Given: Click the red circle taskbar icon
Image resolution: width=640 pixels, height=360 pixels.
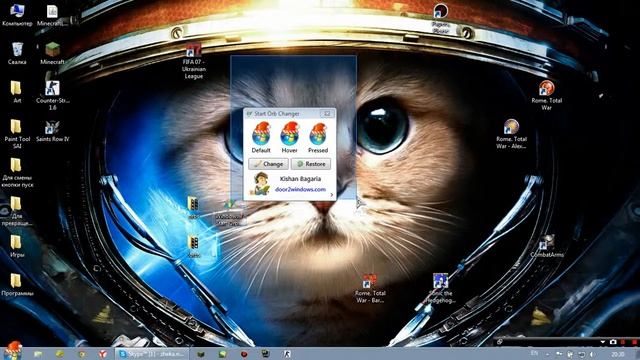Looking at the screenshot, I should point(244,354).
